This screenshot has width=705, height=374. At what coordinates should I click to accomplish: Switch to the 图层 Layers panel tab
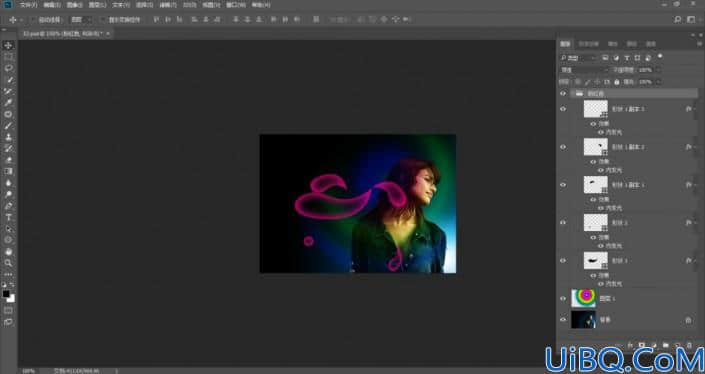tap(565, 44)
